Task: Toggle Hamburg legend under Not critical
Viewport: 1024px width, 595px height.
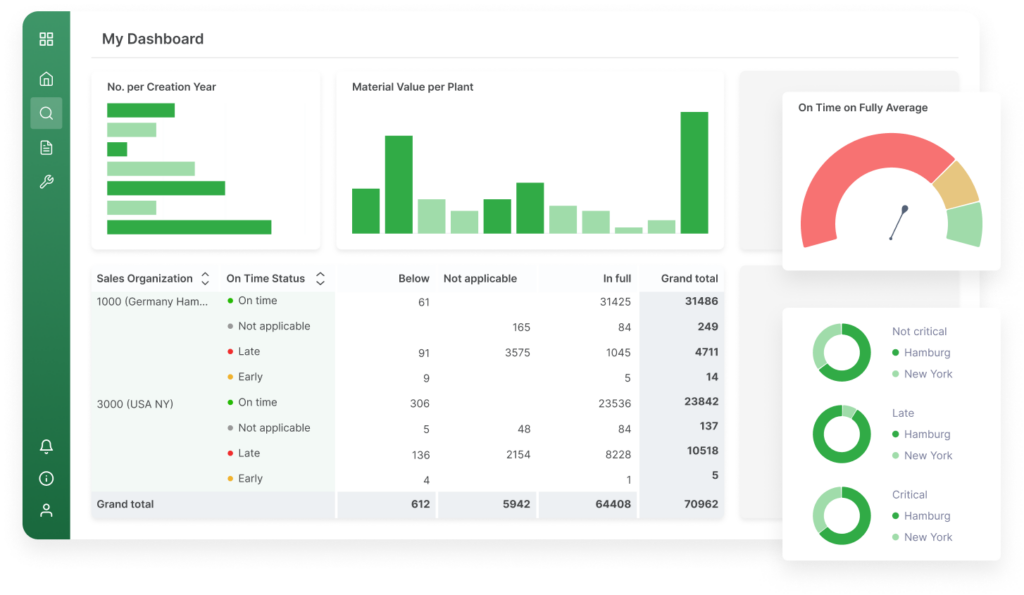Action: click(x=926, y=353)
